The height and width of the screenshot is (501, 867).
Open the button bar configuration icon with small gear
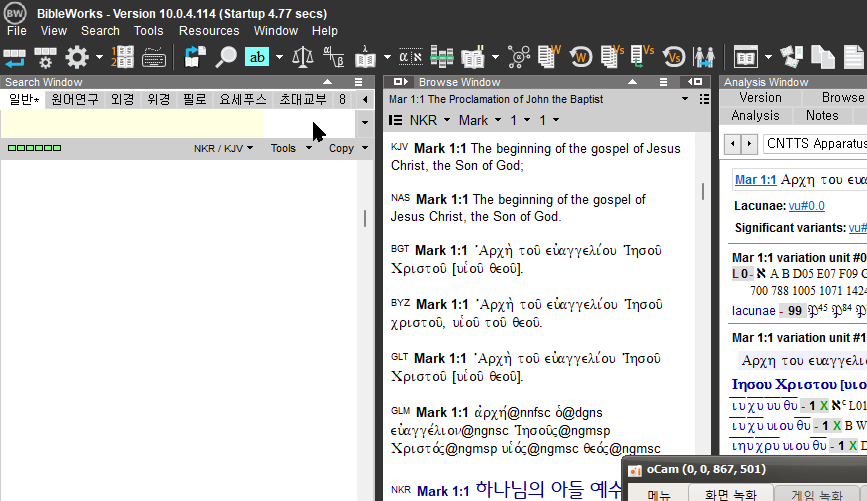45,57
